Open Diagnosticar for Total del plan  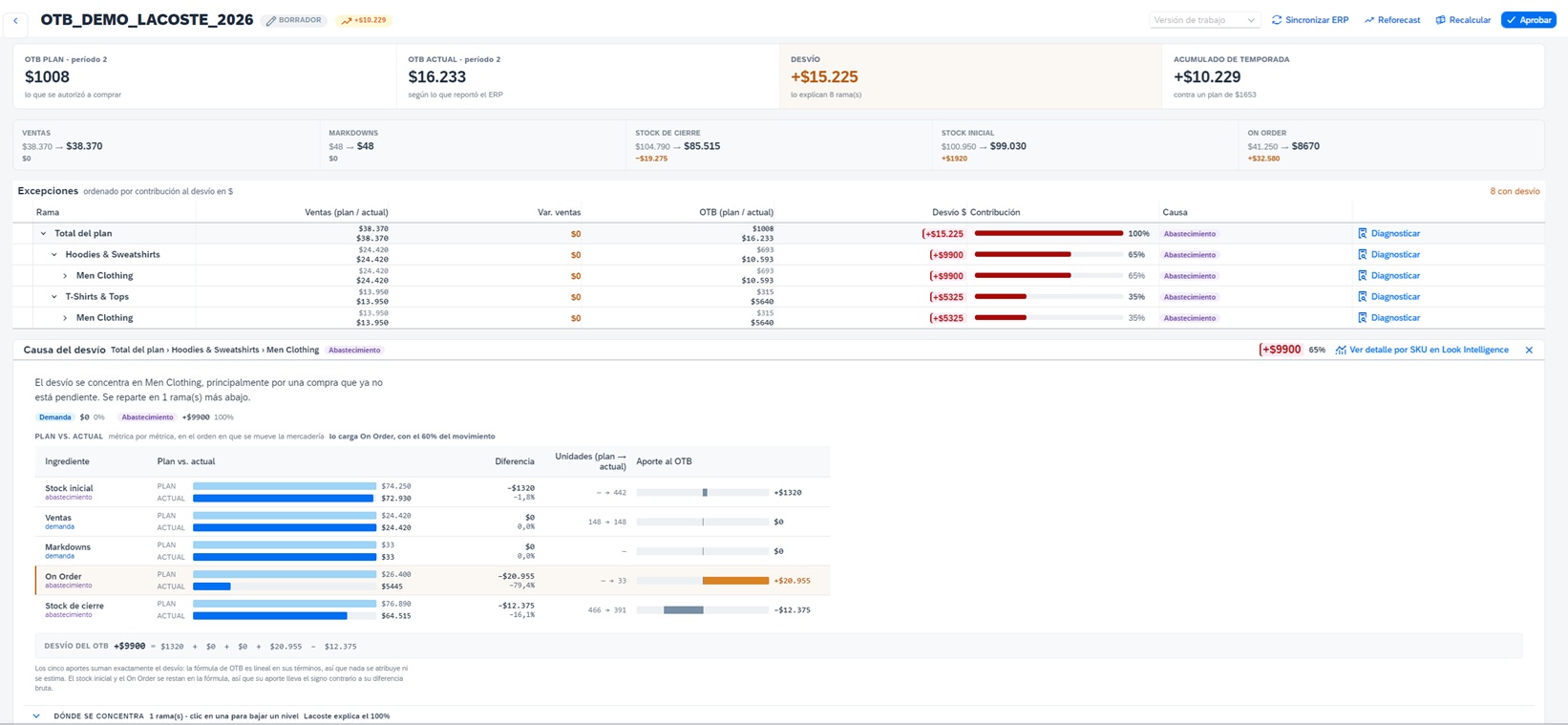pyautogui.click(x=1388, y=233)
